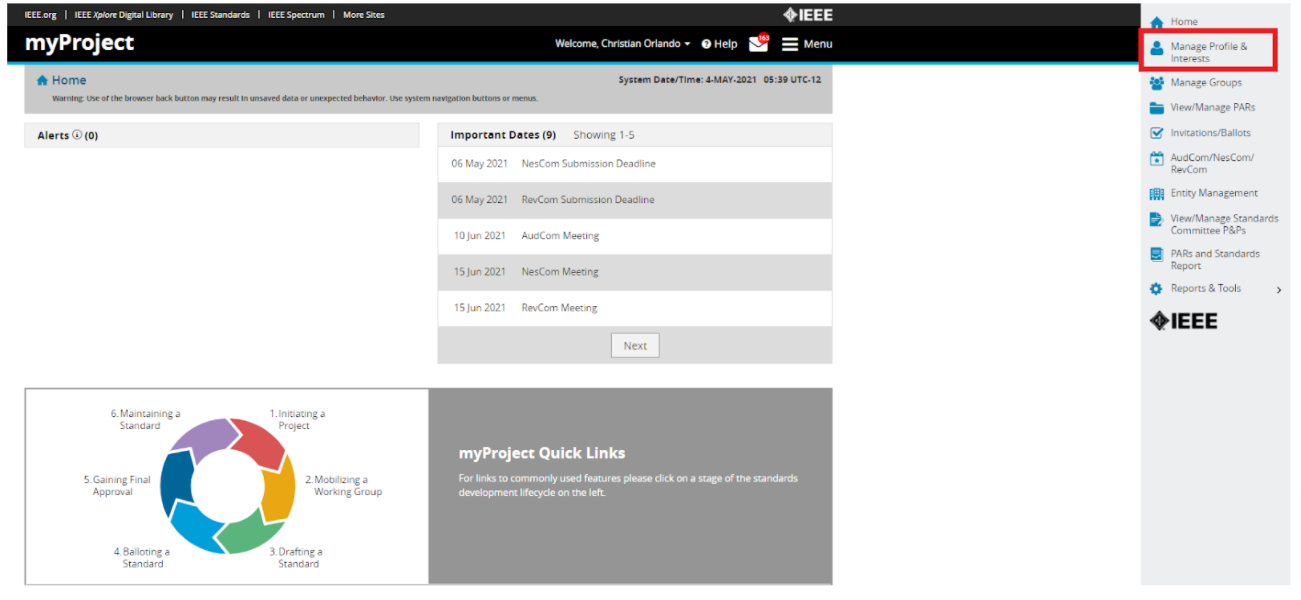Screen dimensions: 1301x600
Task: Select Entity Management menu item
Action: tap(1214, 194)
